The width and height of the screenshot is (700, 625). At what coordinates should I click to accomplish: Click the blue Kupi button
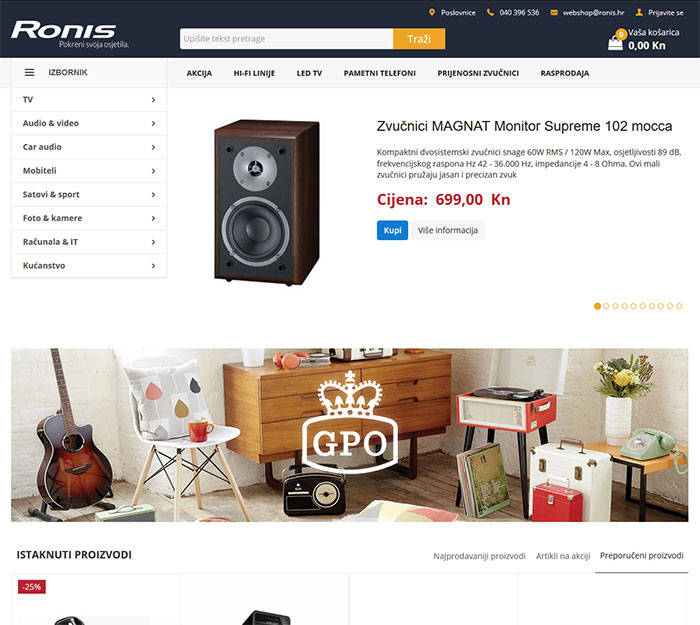[392, 230]
